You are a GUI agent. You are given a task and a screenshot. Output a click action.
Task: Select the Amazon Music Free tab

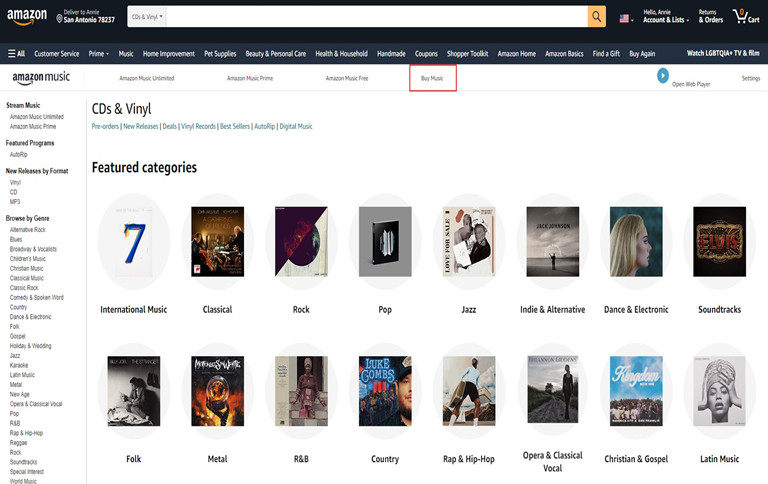point(347,78)
